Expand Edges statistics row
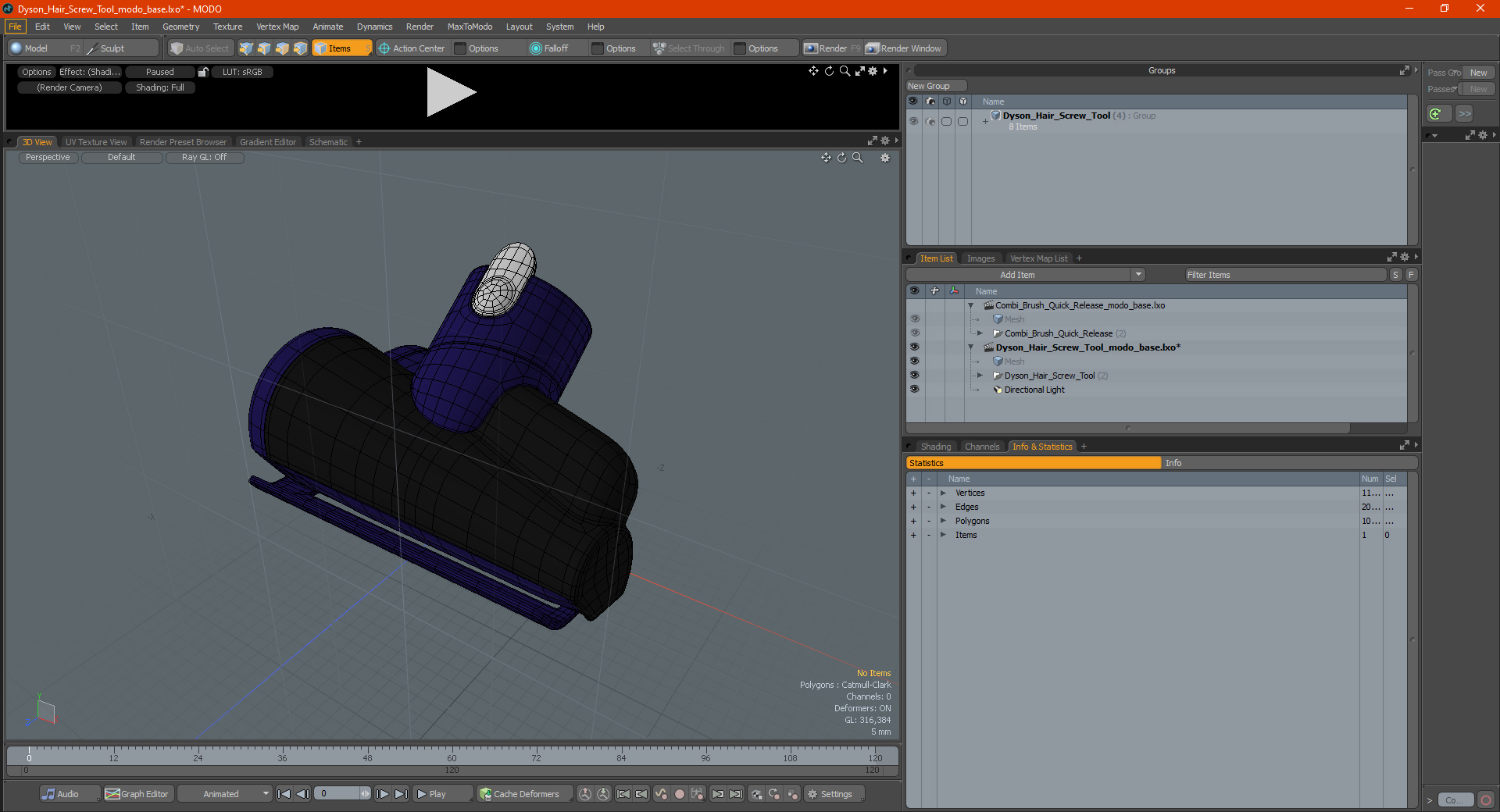This screenshot has height=812, width=1500. 944,507
